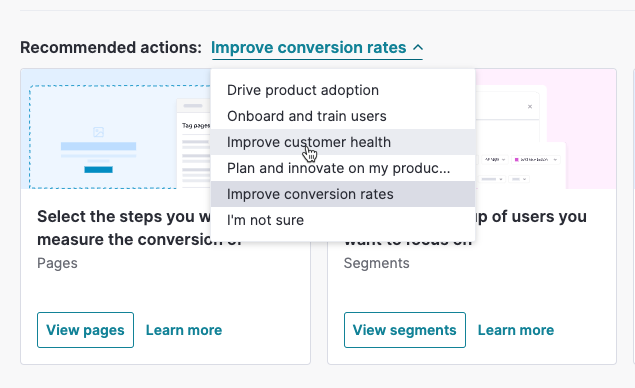Click the View segments button
The image size is (635, 388).
[x=405, y=330]
